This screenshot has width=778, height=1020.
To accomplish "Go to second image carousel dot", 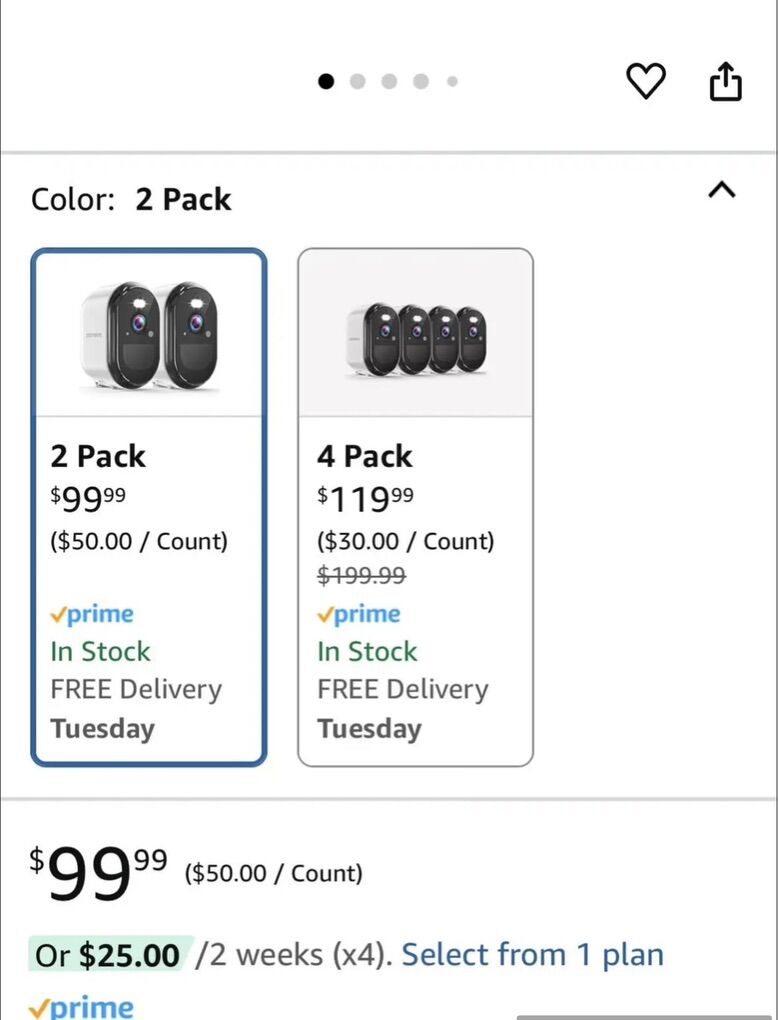I will [357, 82].
